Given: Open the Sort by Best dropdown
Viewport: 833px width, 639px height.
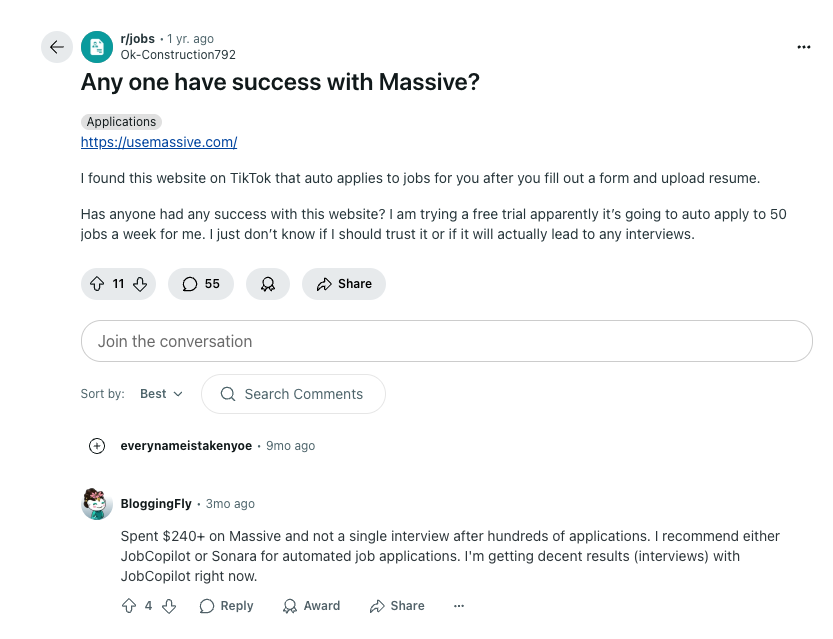Looking at the screenshot, I should point(160,394).
